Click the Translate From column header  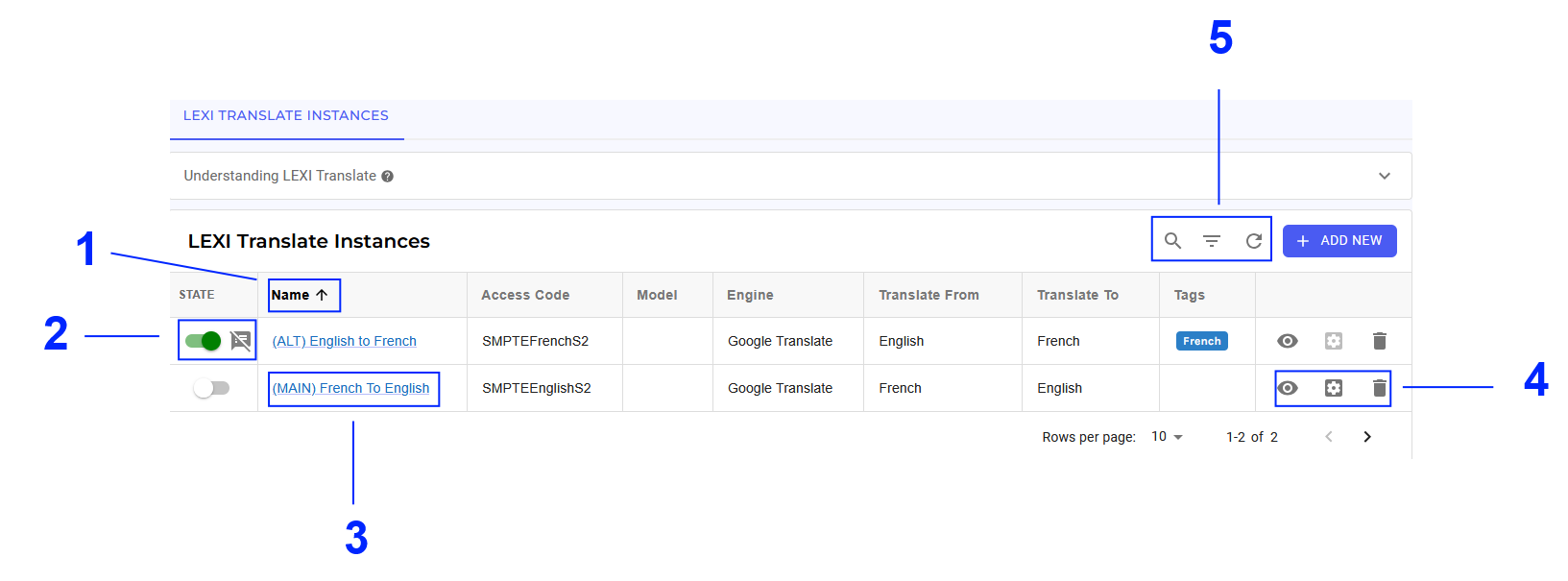pyautogui.click(x=929, y=295)
